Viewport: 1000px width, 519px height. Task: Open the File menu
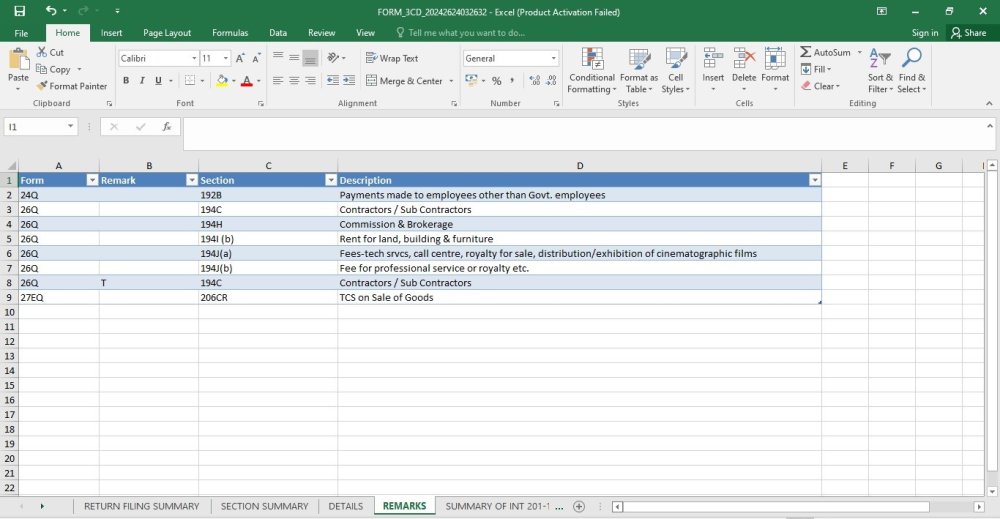click(21, 33)
